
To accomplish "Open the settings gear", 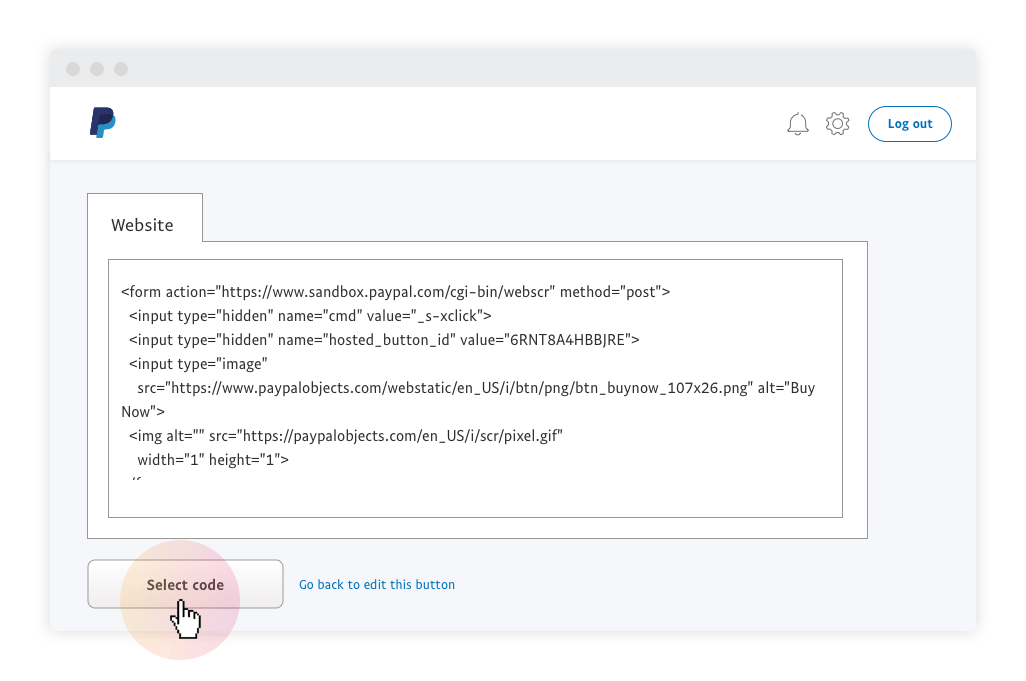I will (837, 124).
